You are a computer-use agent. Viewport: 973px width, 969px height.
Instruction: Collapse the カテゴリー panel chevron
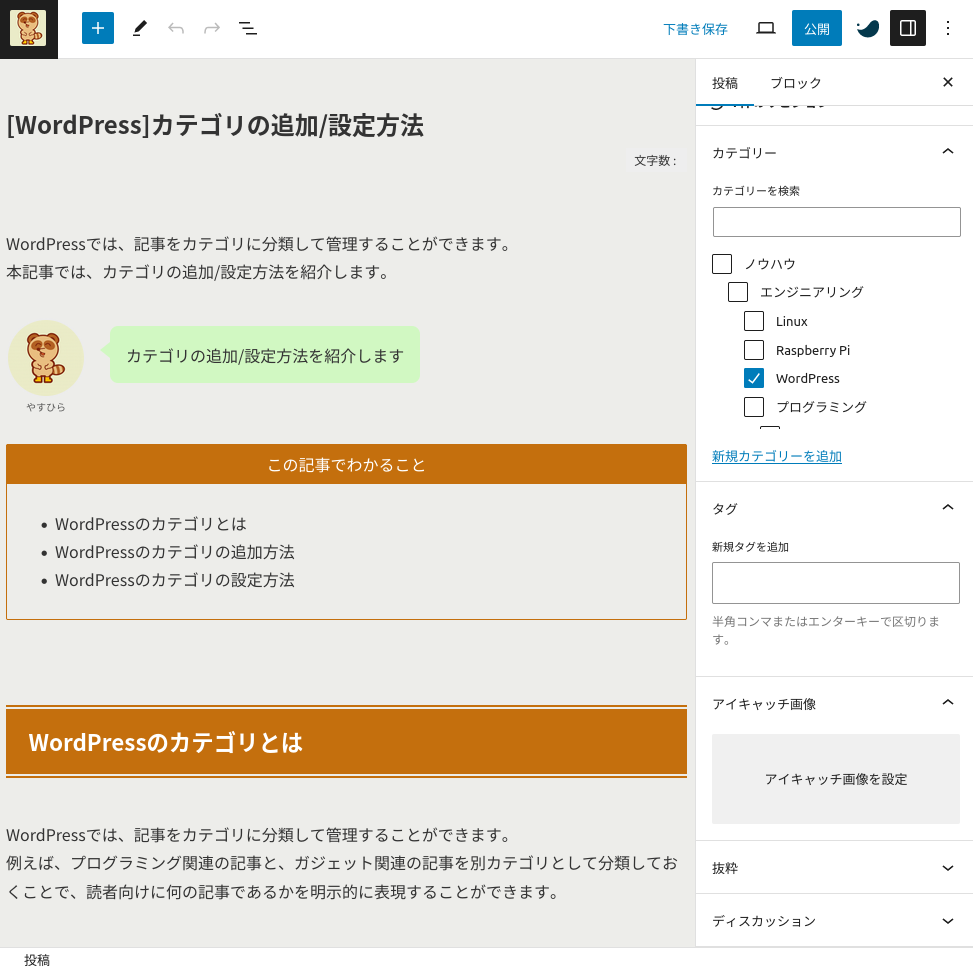948,152
